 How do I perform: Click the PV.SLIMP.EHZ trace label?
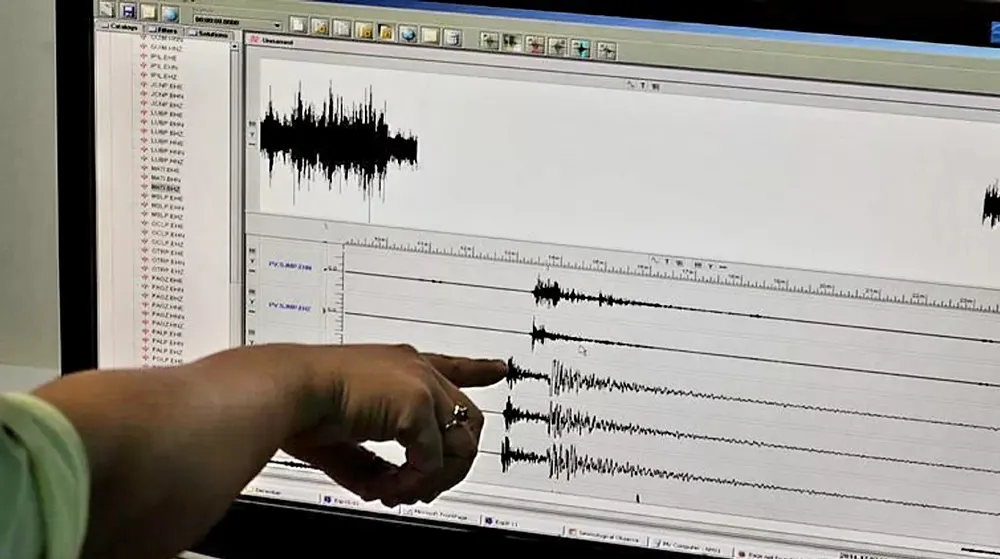tap(290, 308)
